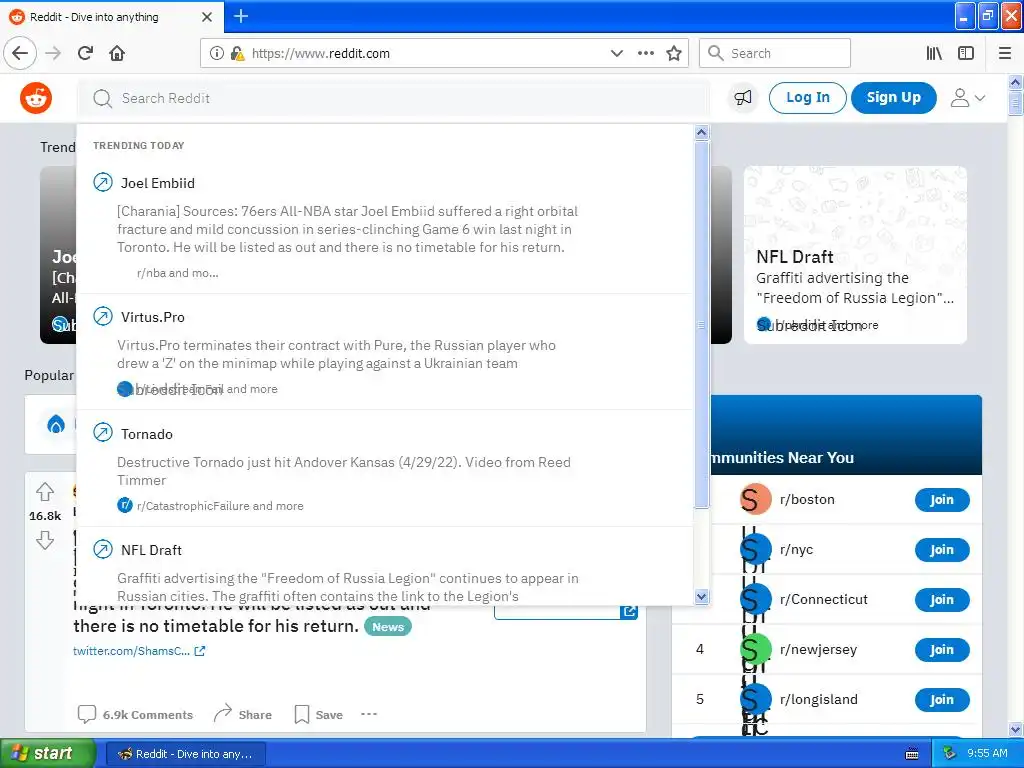Viewport: 1024px width, 768px height.
Task: Select NFL Draft trending suggestion
Action: 385,567
